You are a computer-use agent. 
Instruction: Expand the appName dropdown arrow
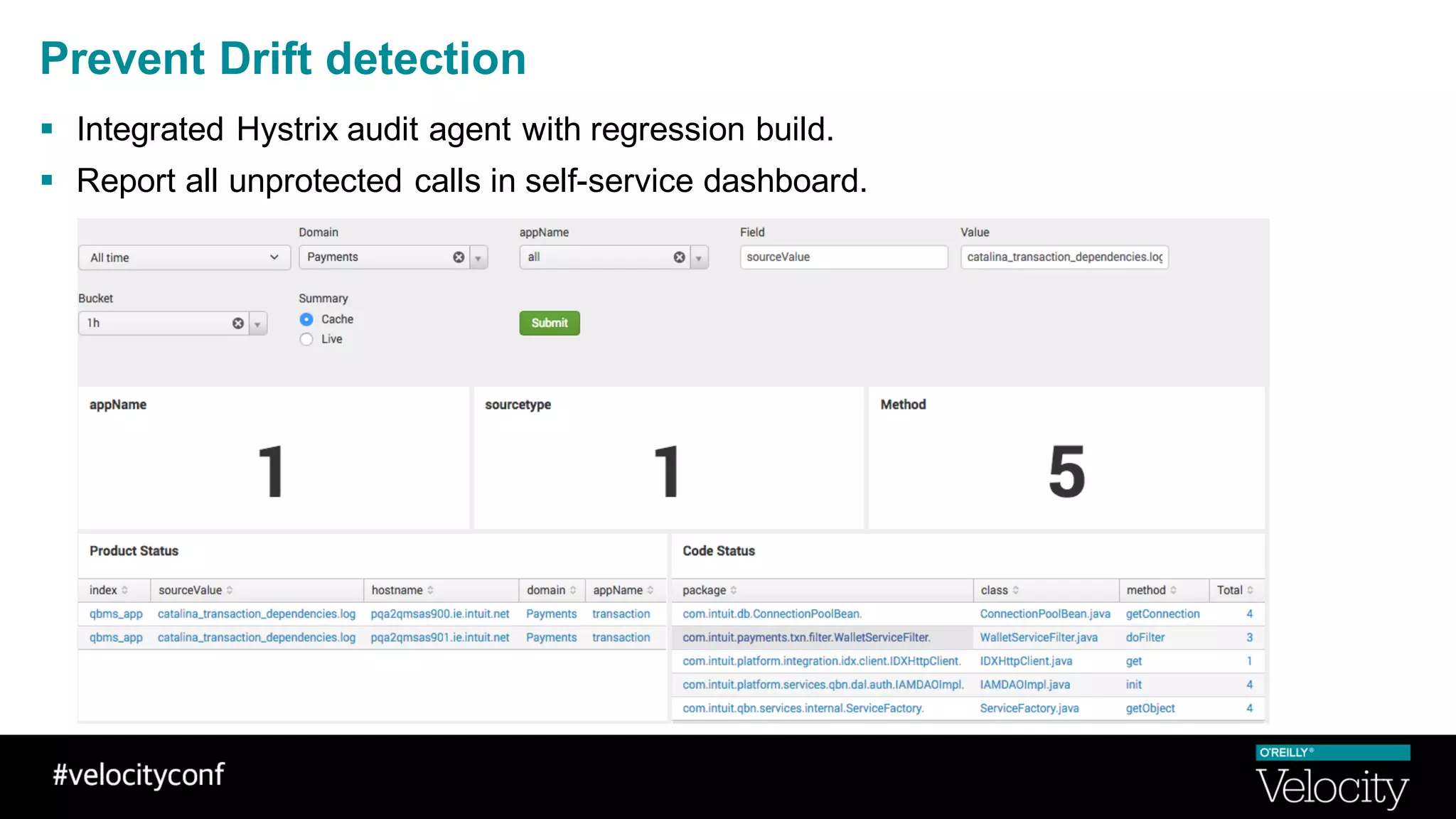click(699, 257)
